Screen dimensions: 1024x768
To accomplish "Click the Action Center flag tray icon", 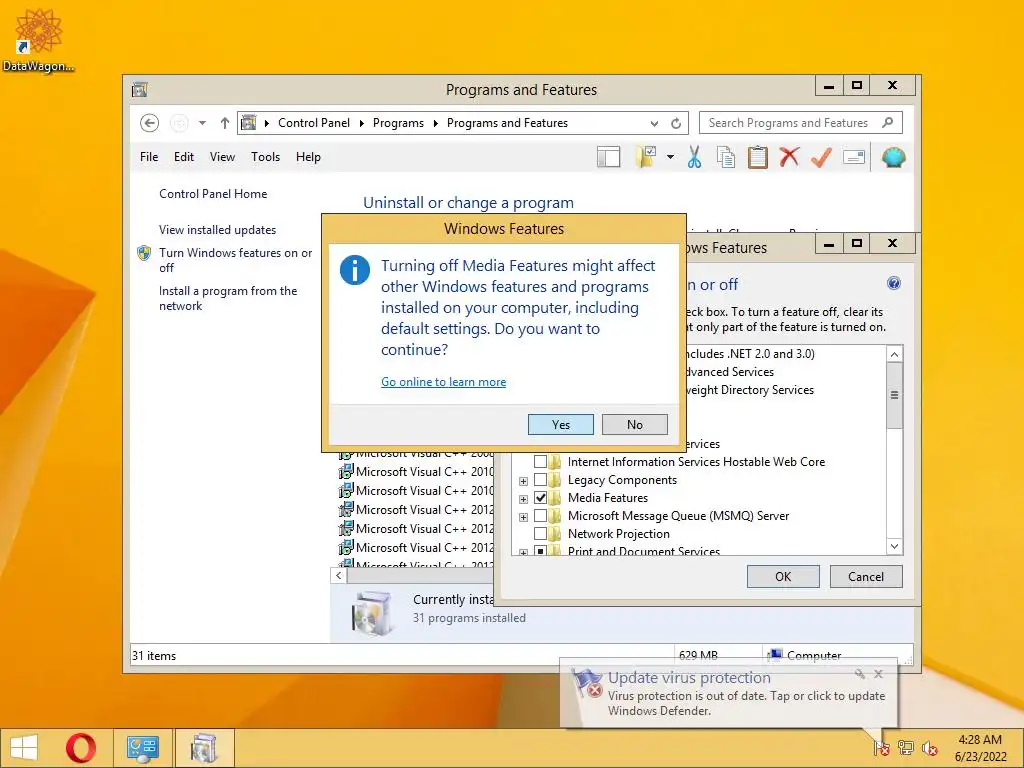I will point(881,748).
